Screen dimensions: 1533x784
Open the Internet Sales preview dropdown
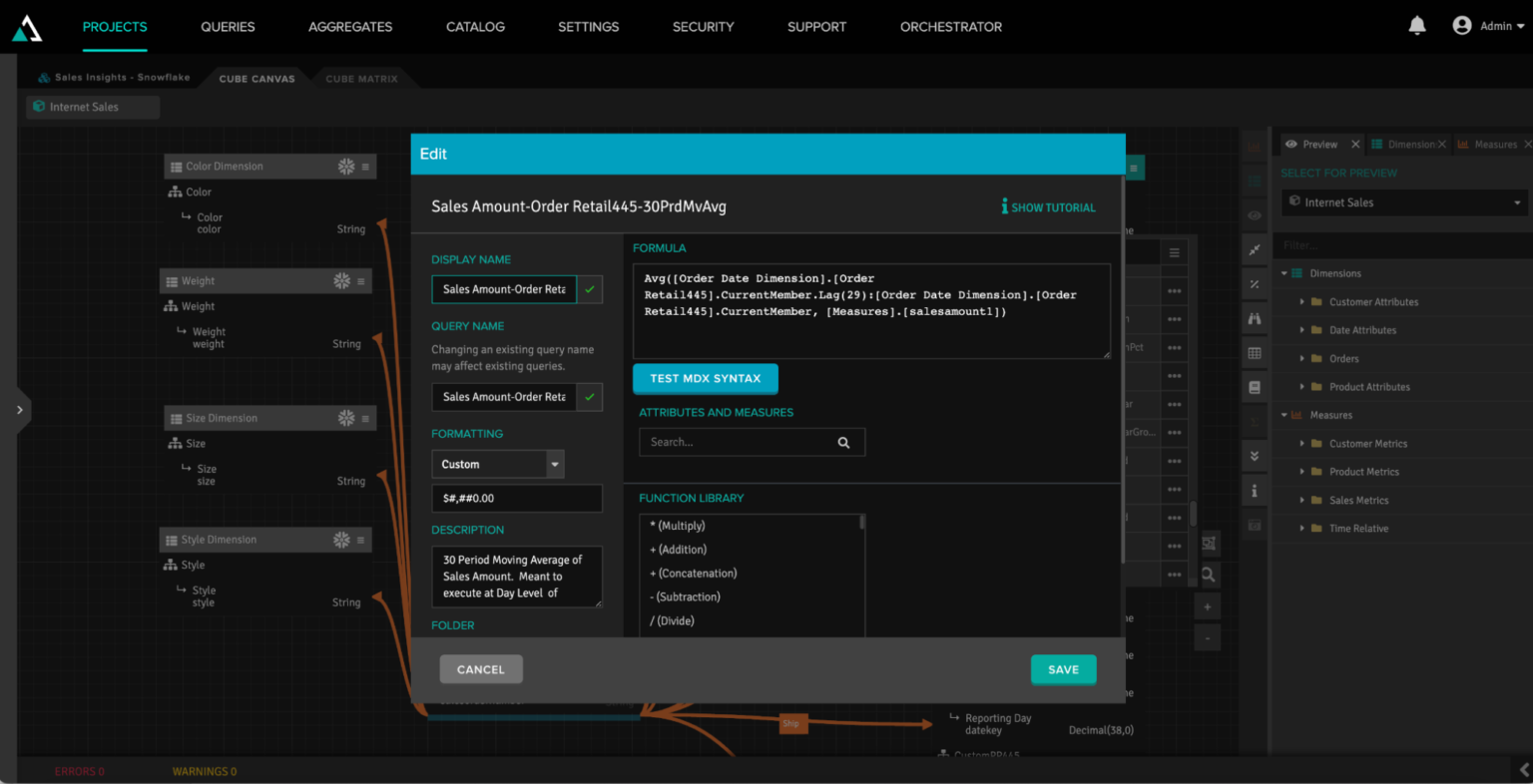1404,202
